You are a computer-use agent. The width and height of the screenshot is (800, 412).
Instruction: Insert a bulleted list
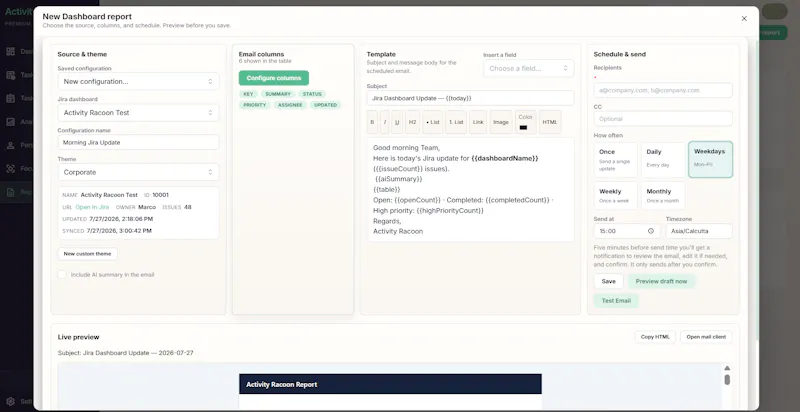tap(433, 122)
